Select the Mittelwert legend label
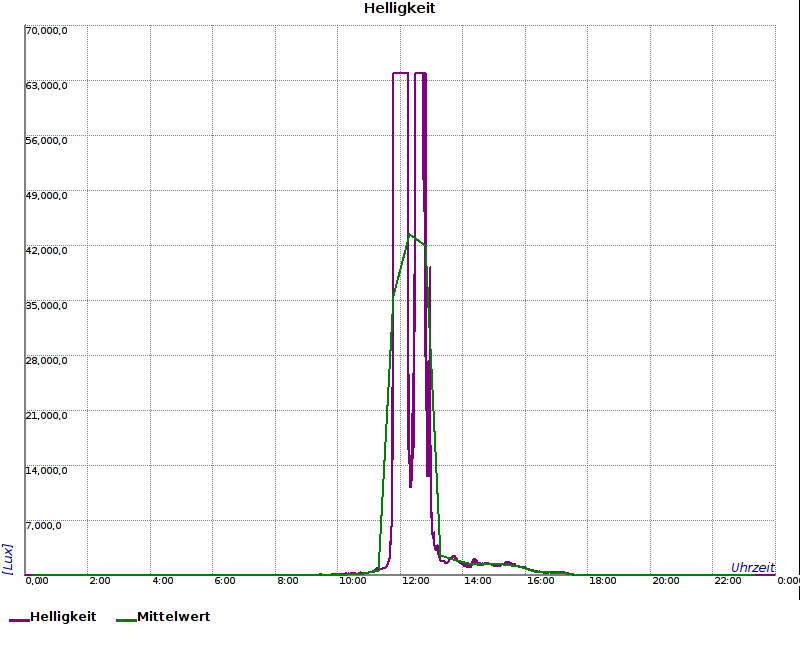800x650 pixels. [x=173, y=617]
